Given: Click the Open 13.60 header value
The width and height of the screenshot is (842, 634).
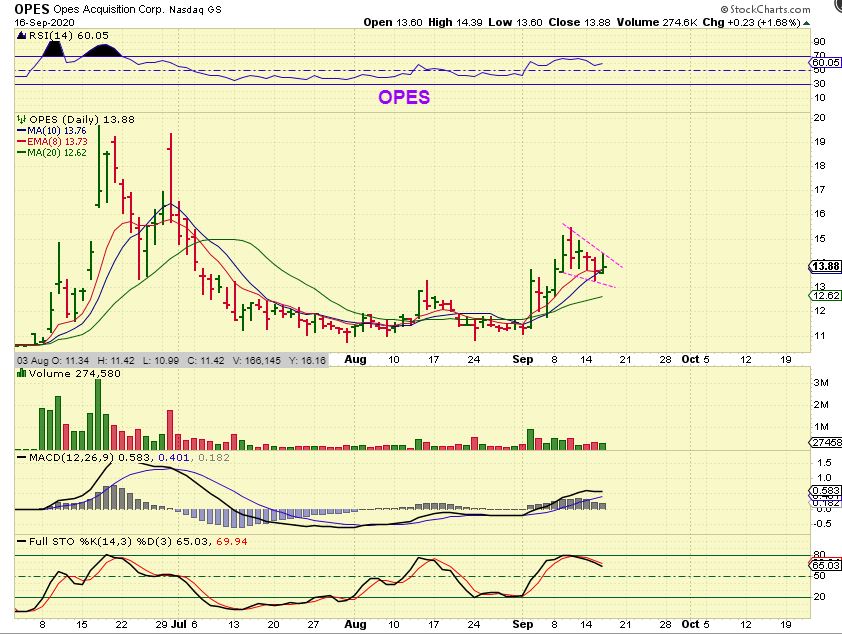Looking at the screenshot, I should click(x=394, y=23).
